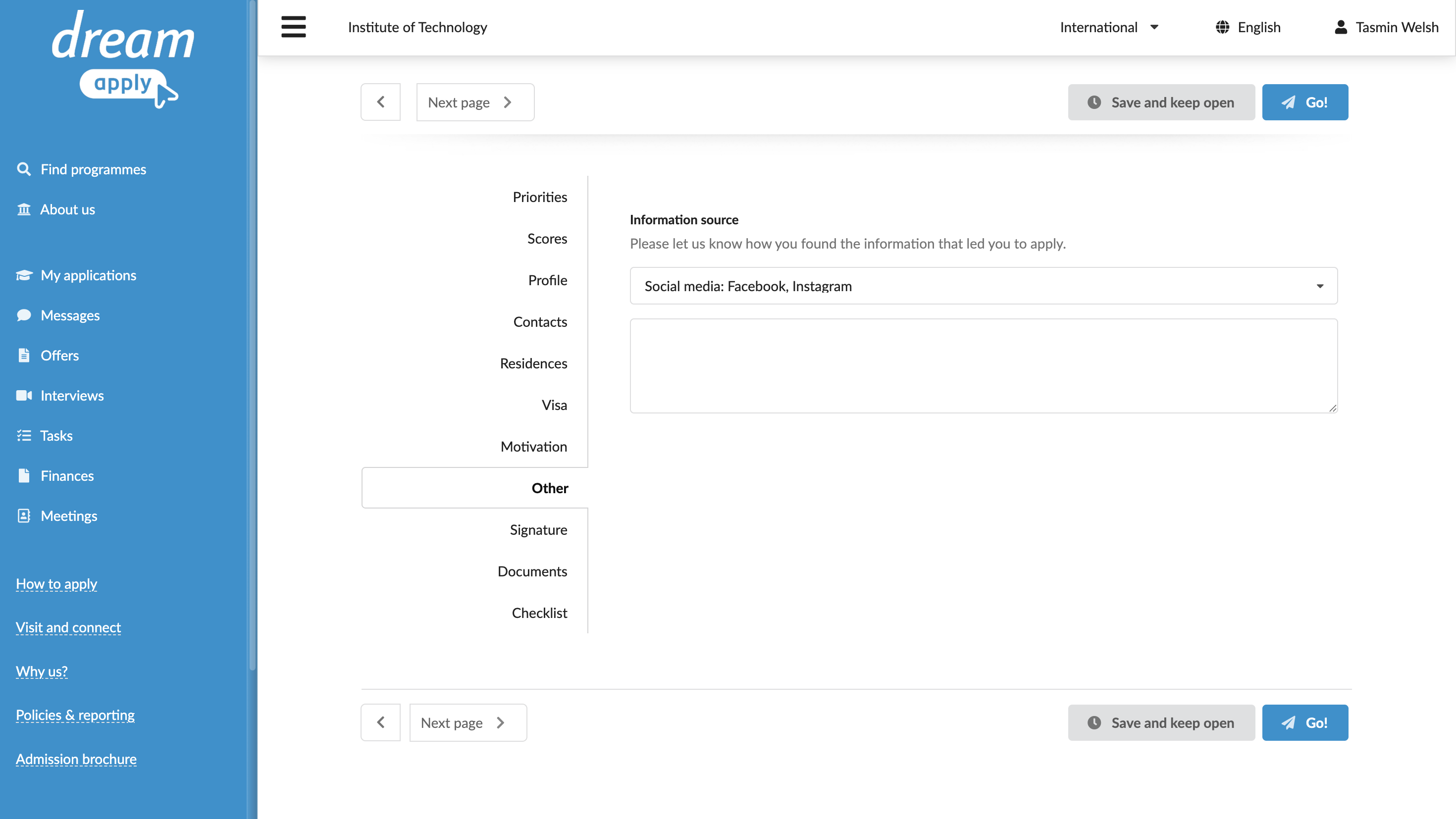Switch to the Profile tab
This screenshot has width=1456, height=819.
pyautogui.click(x=548, y=280)
